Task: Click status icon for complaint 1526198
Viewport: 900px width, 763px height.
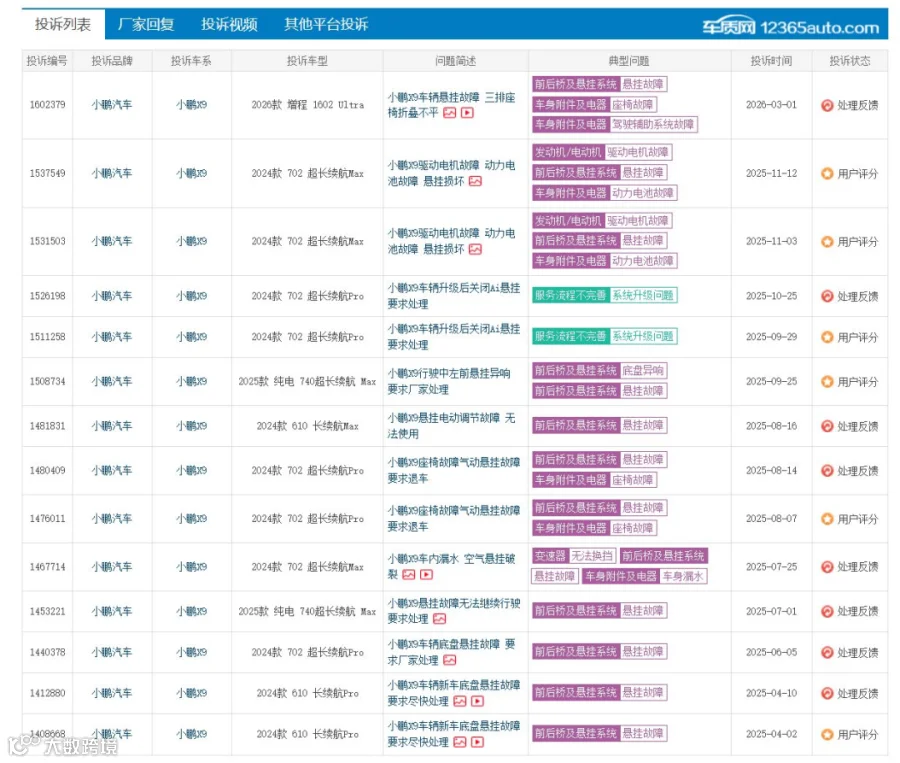Action: point(827,296)
